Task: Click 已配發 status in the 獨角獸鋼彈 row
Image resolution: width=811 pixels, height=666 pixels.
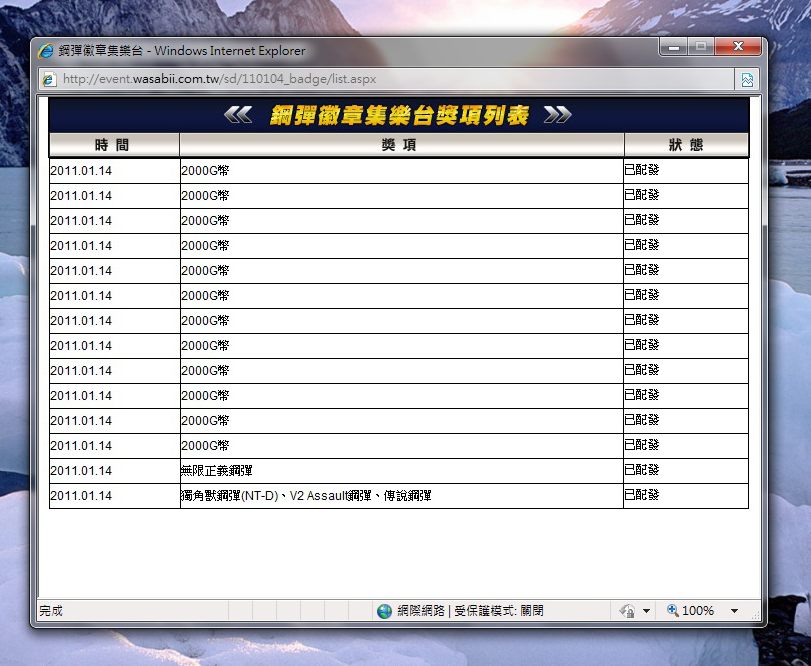Action: [642, 495]
